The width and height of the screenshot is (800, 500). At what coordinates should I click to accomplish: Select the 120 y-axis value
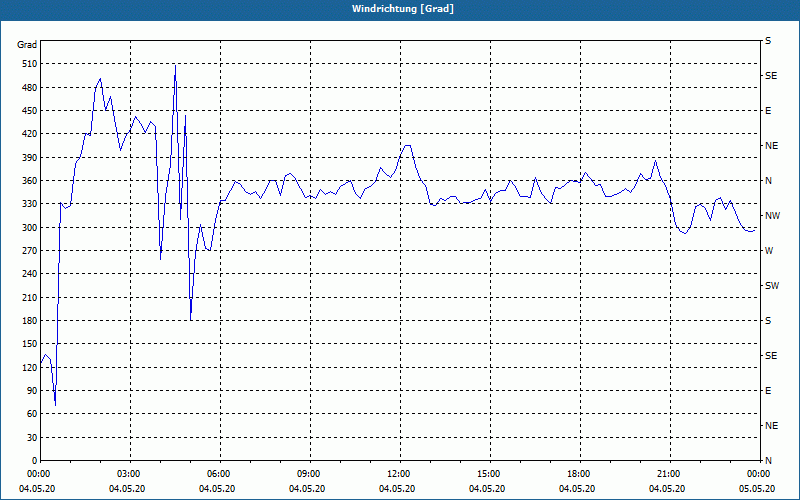(29, 367)
